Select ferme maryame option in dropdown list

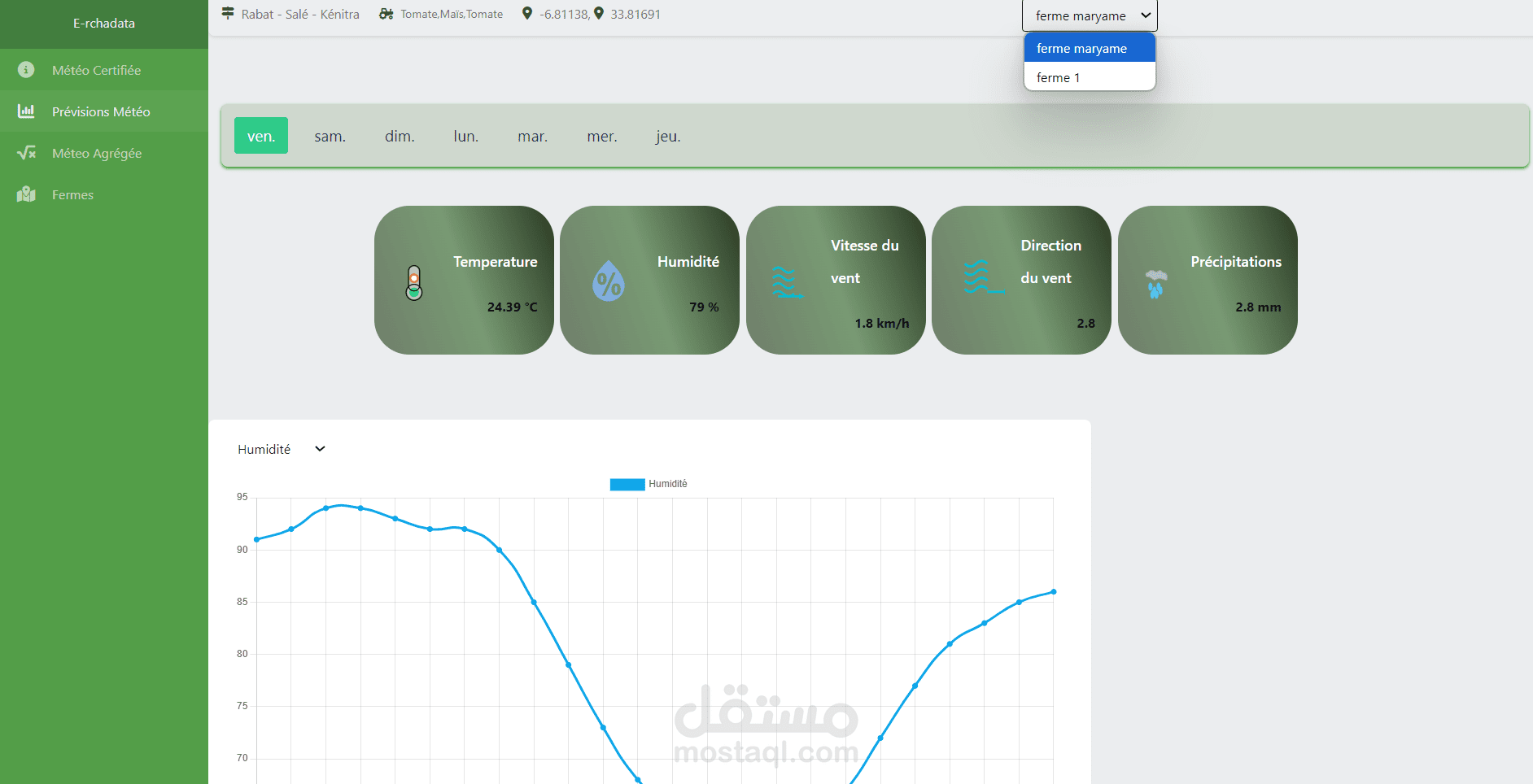(x=1090, y=48)
